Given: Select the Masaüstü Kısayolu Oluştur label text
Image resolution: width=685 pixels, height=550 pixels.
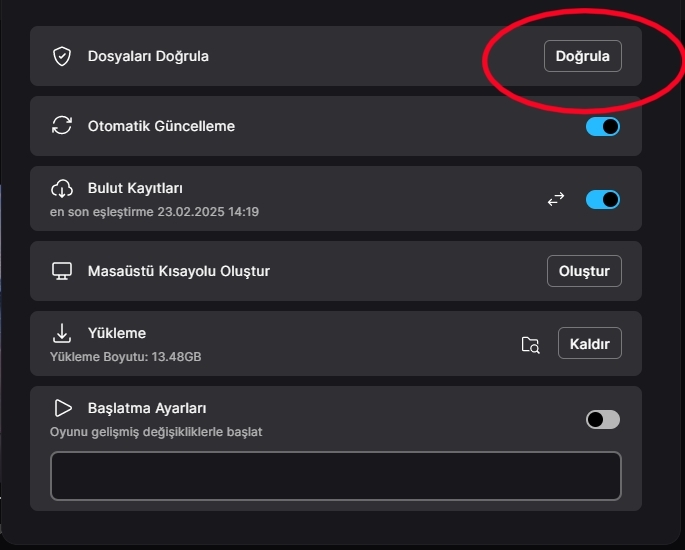Looking at the screenshot, I should (179, 271).
